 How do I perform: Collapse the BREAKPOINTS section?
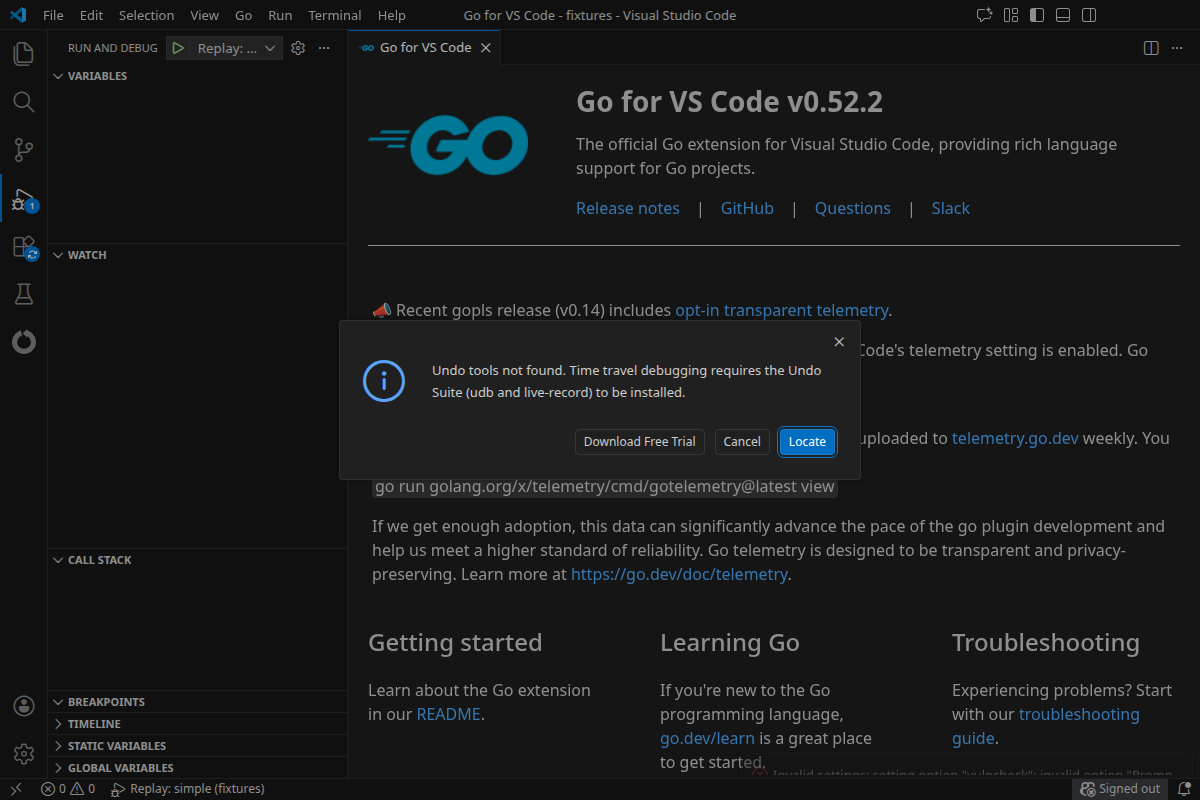198,702
